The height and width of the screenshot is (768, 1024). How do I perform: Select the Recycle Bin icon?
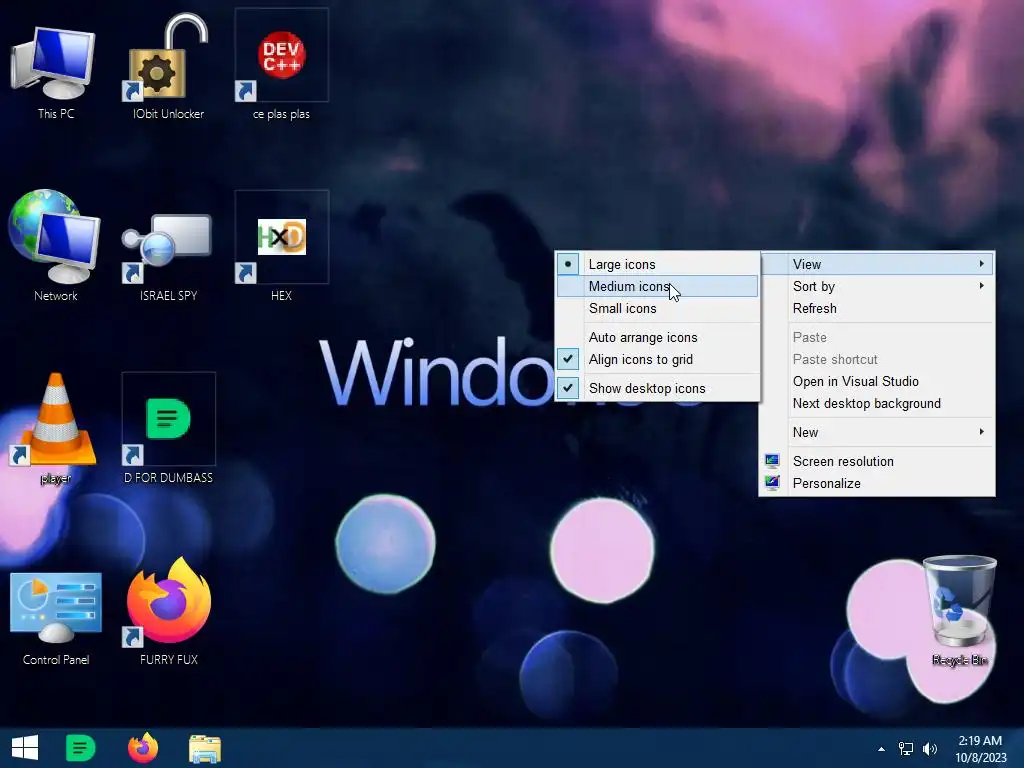click(959, 611)
